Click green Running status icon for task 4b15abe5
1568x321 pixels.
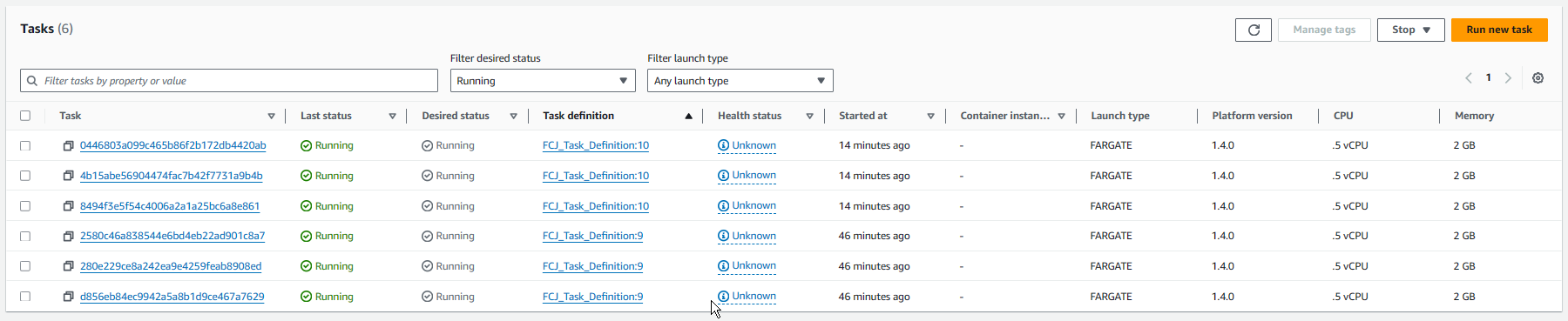pos(306,176)
